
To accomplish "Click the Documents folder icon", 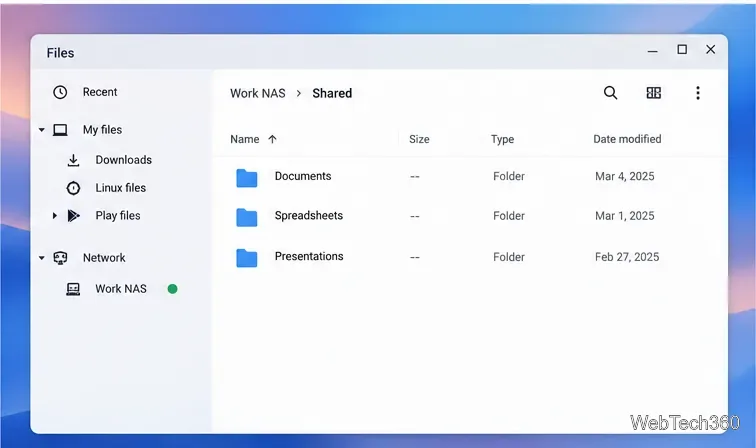I will point(246,178).
